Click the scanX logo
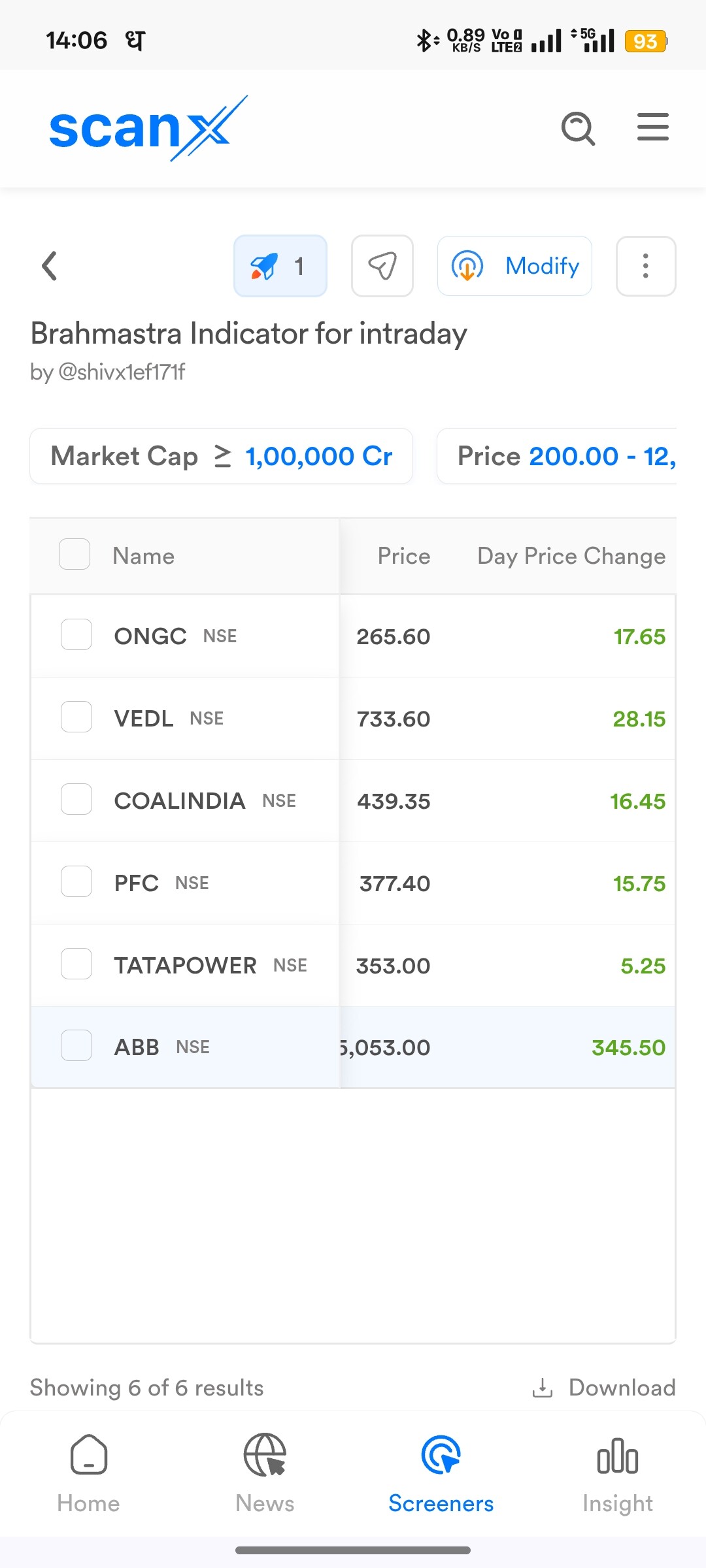This screenshot has width=706, height=1568. [x=148, y=129]
